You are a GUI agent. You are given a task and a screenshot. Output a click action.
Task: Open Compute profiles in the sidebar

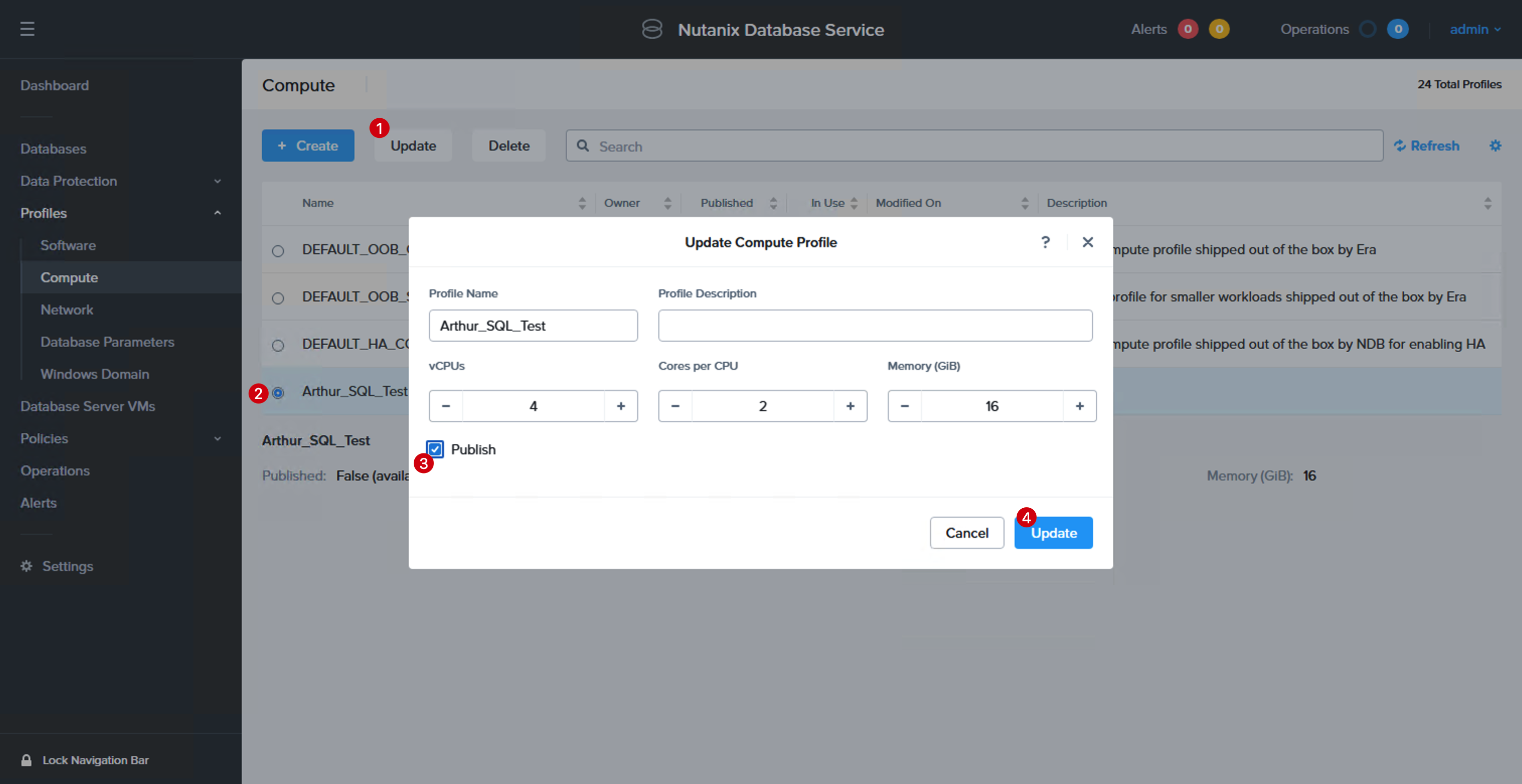pyautogui.click(x=69, y=278)
